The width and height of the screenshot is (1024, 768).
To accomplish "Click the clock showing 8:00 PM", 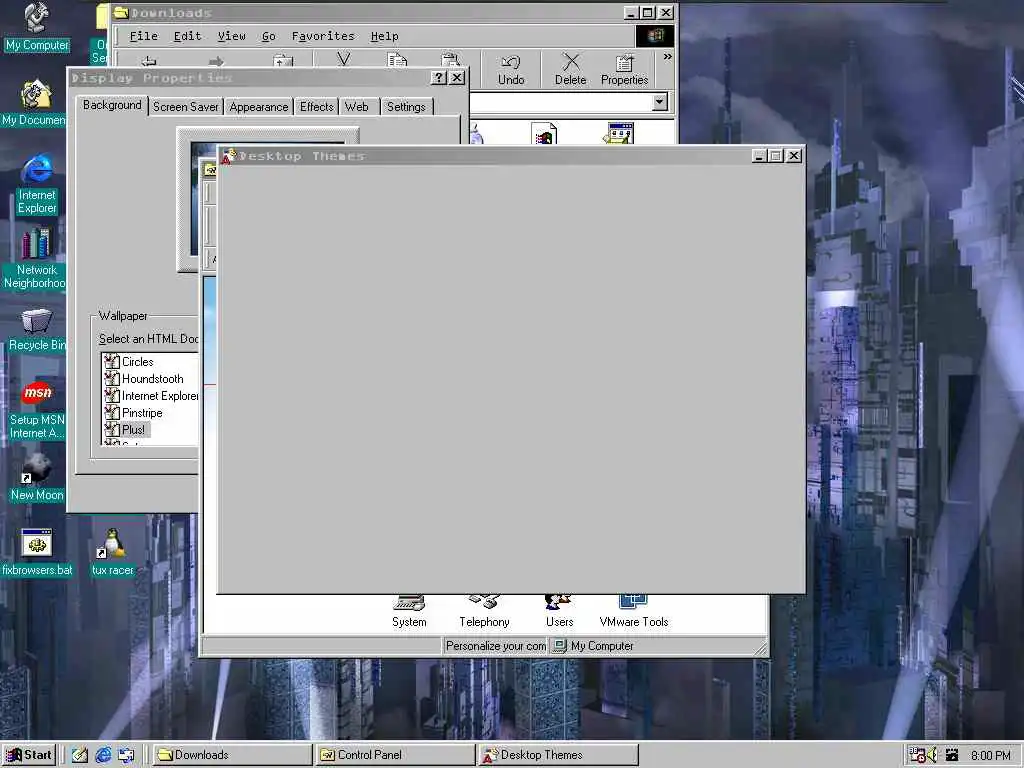I will coord(991,756).
